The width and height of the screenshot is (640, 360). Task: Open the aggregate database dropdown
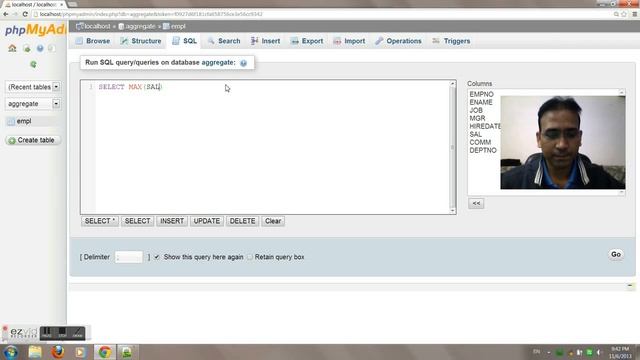33,104
